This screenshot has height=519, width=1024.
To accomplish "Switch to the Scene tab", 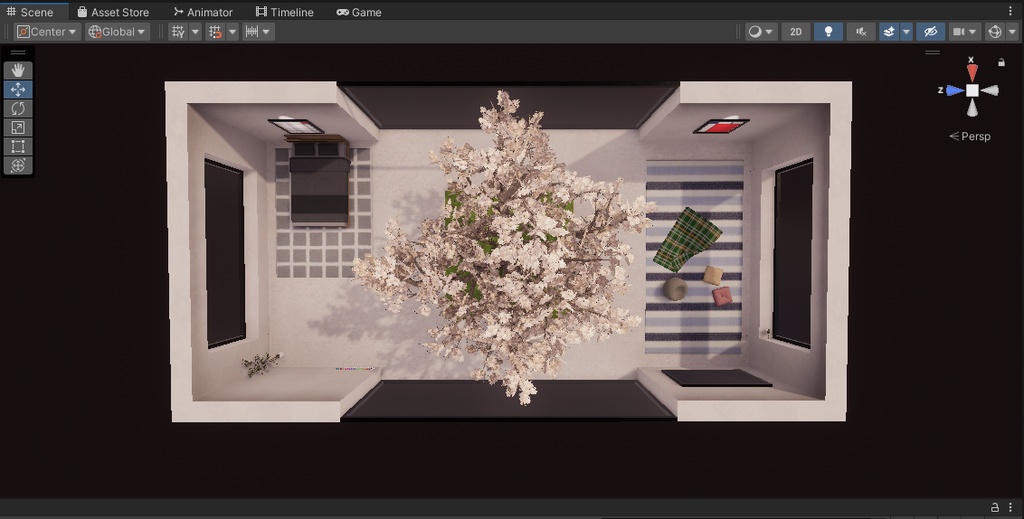I will click(x=30, y=12).
